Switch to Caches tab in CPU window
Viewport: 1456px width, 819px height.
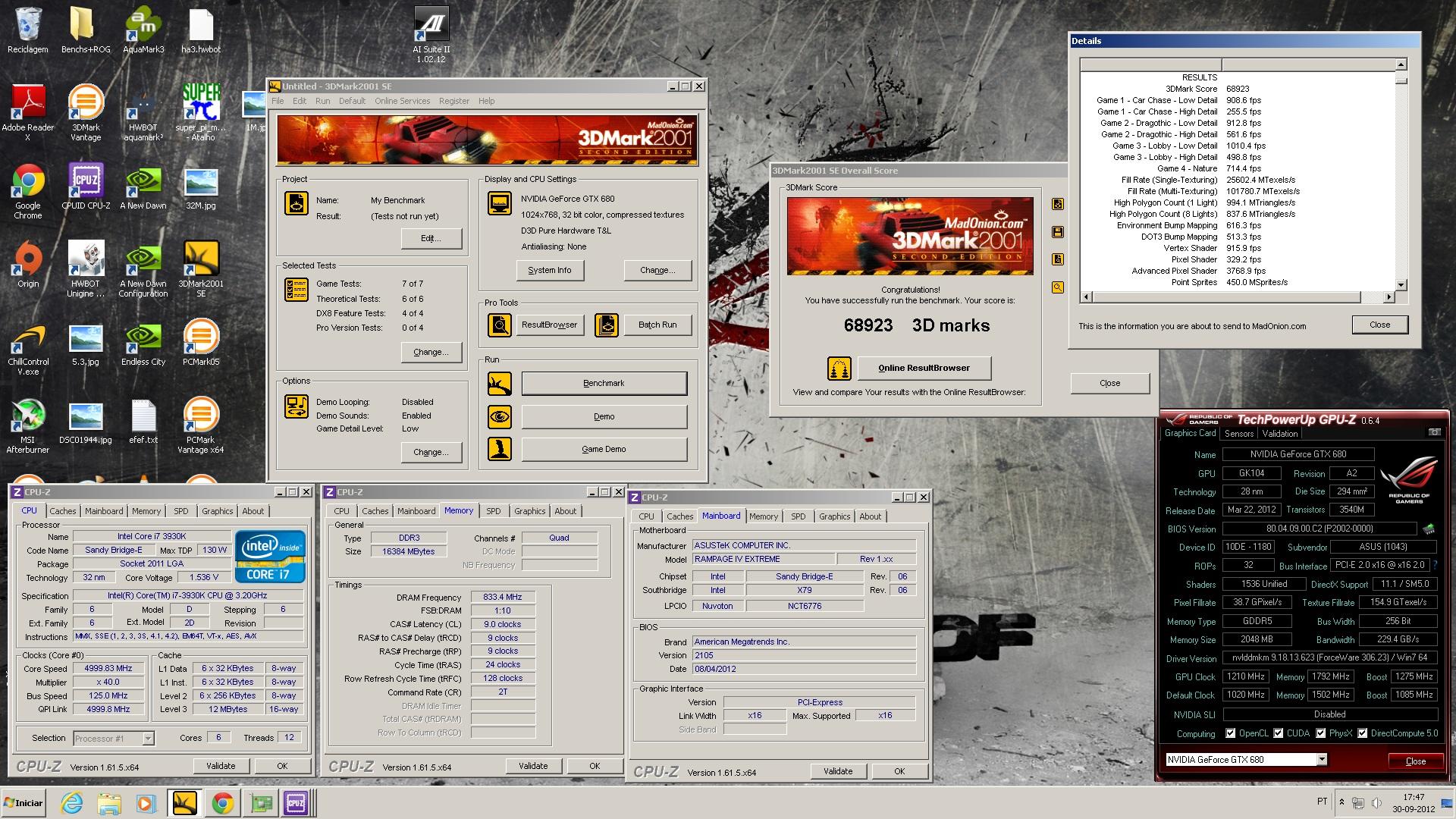pyautogui.click(x=63, y=511)
